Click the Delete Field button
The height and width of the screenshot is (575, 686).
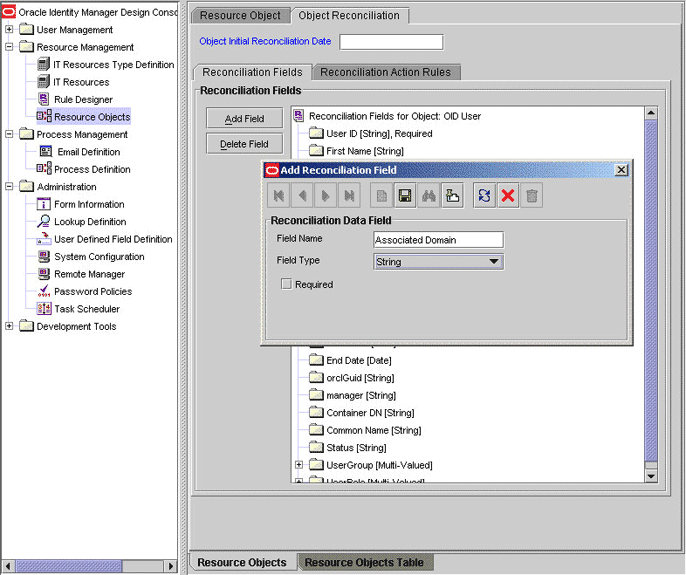click(x=245, y=144)
